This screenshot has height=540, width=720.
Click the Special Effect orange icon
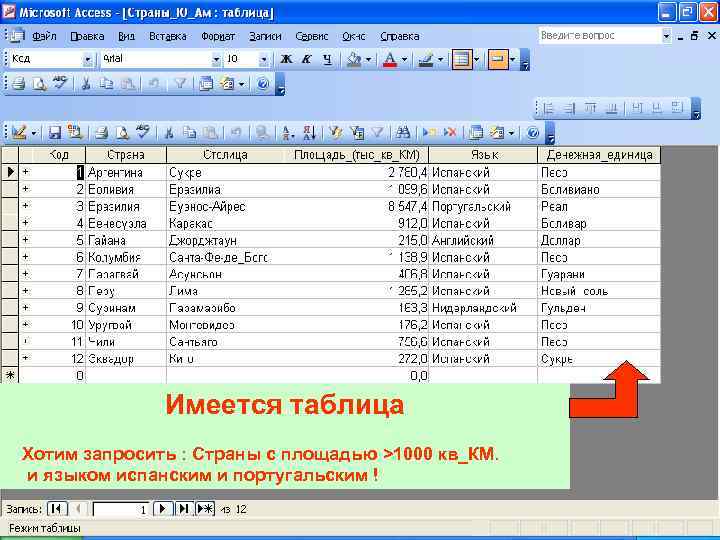(498, 59)
